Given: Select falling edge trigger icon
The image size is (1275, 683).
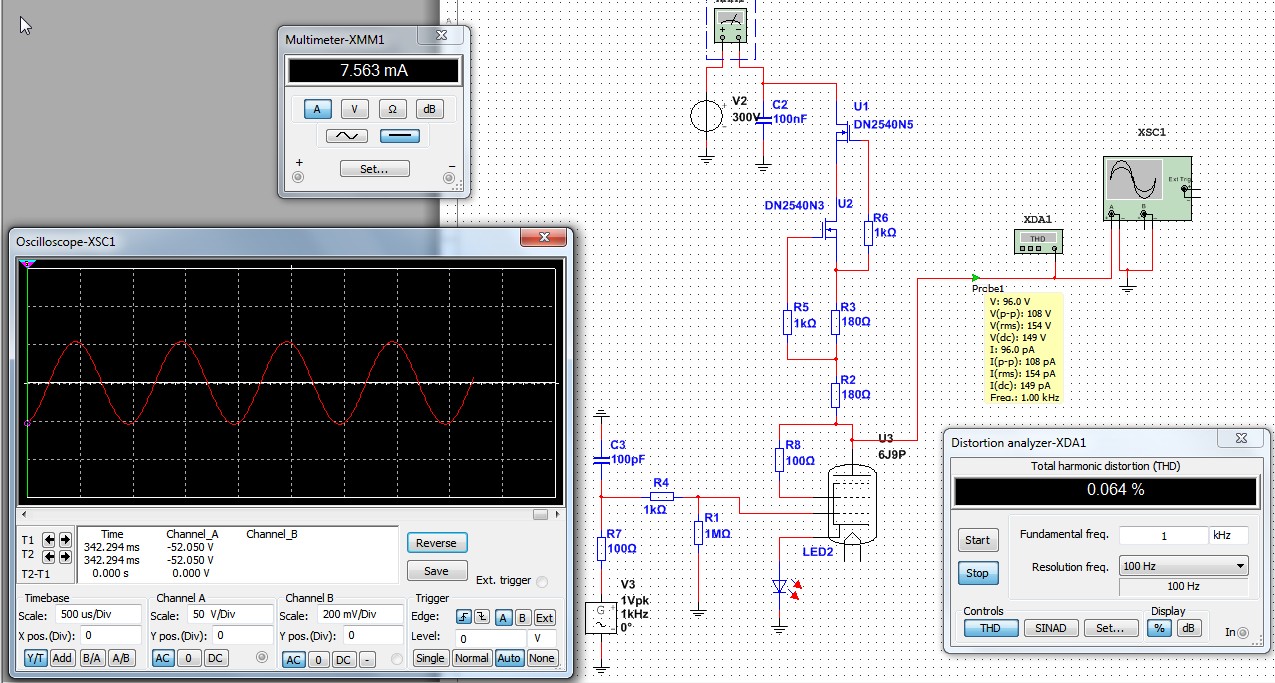Looking at the screenshot, I should [x=482, y=617].
